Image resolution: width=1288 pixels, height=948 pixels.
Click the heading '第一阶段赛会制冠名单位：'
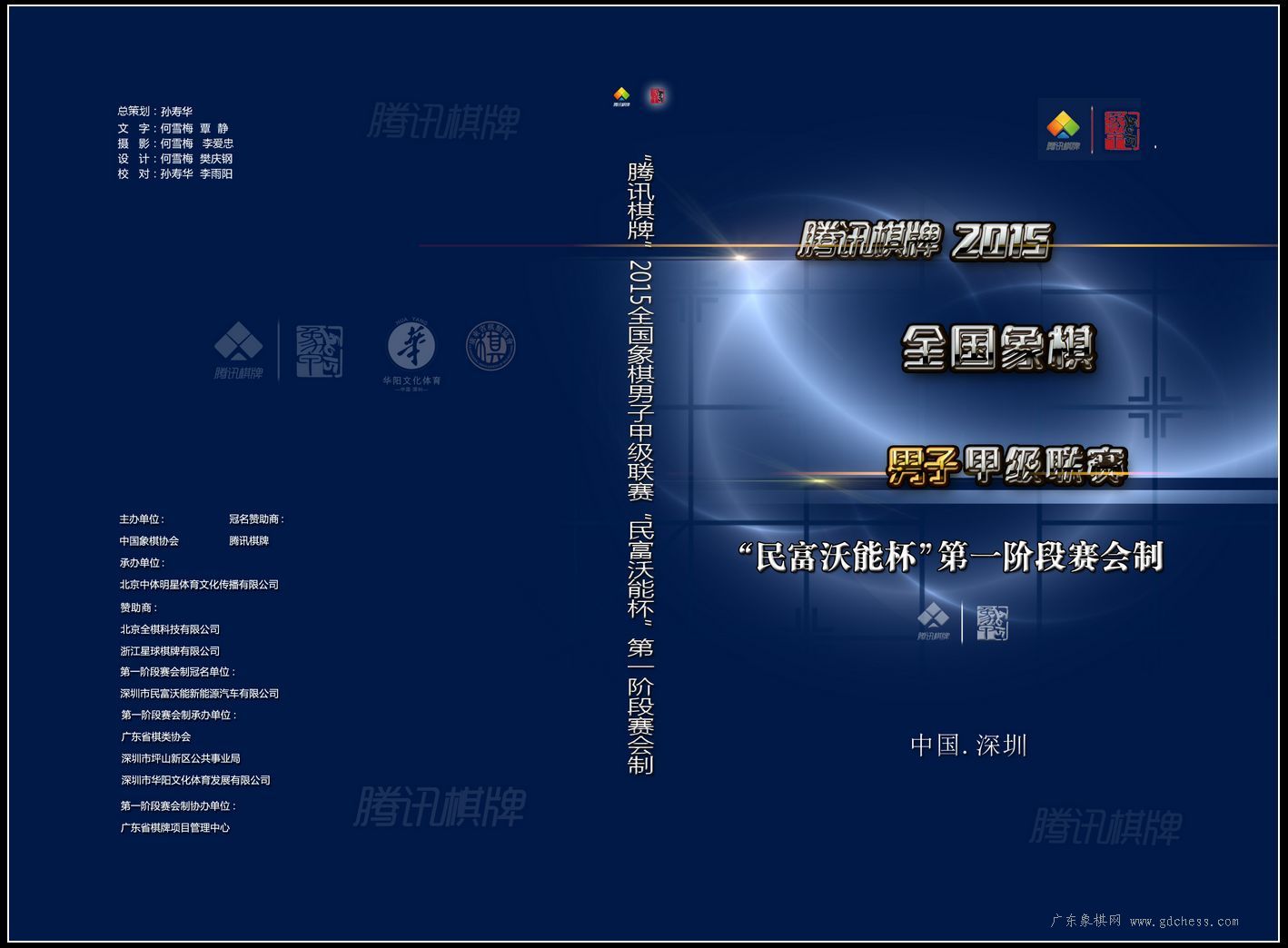(178, 672)
